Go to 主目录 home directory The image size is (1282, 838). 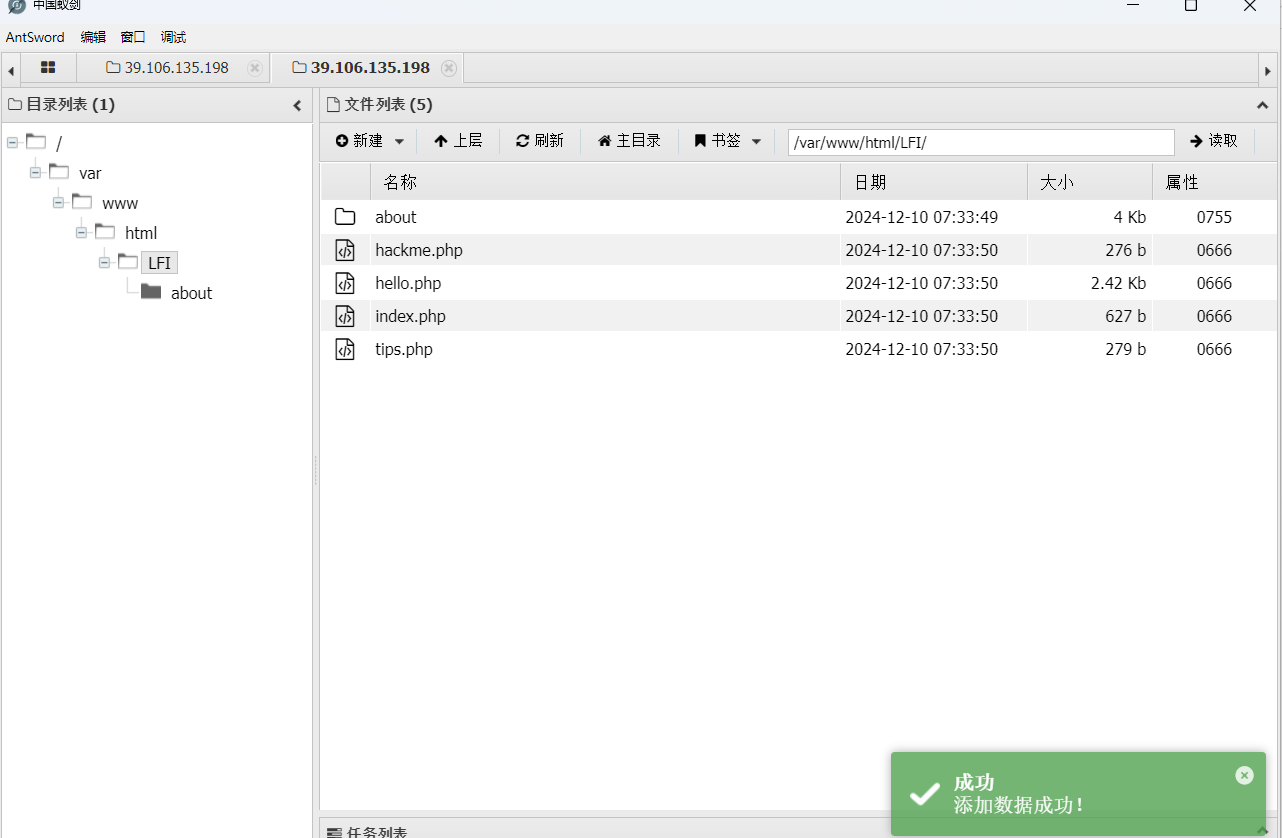pos(630,141)
